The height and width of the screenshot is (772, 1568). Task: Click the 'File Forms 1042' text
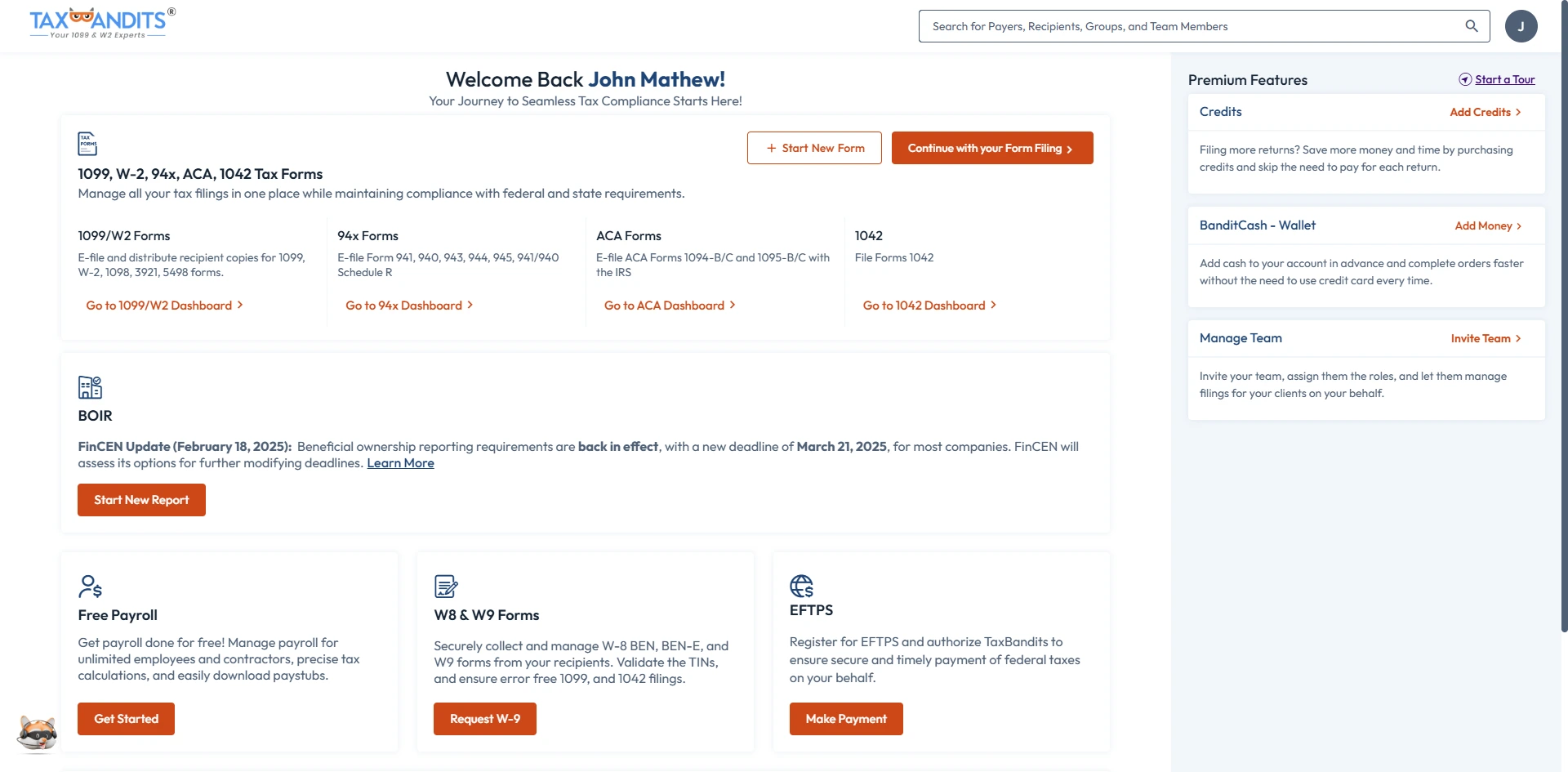pos(893,257)
